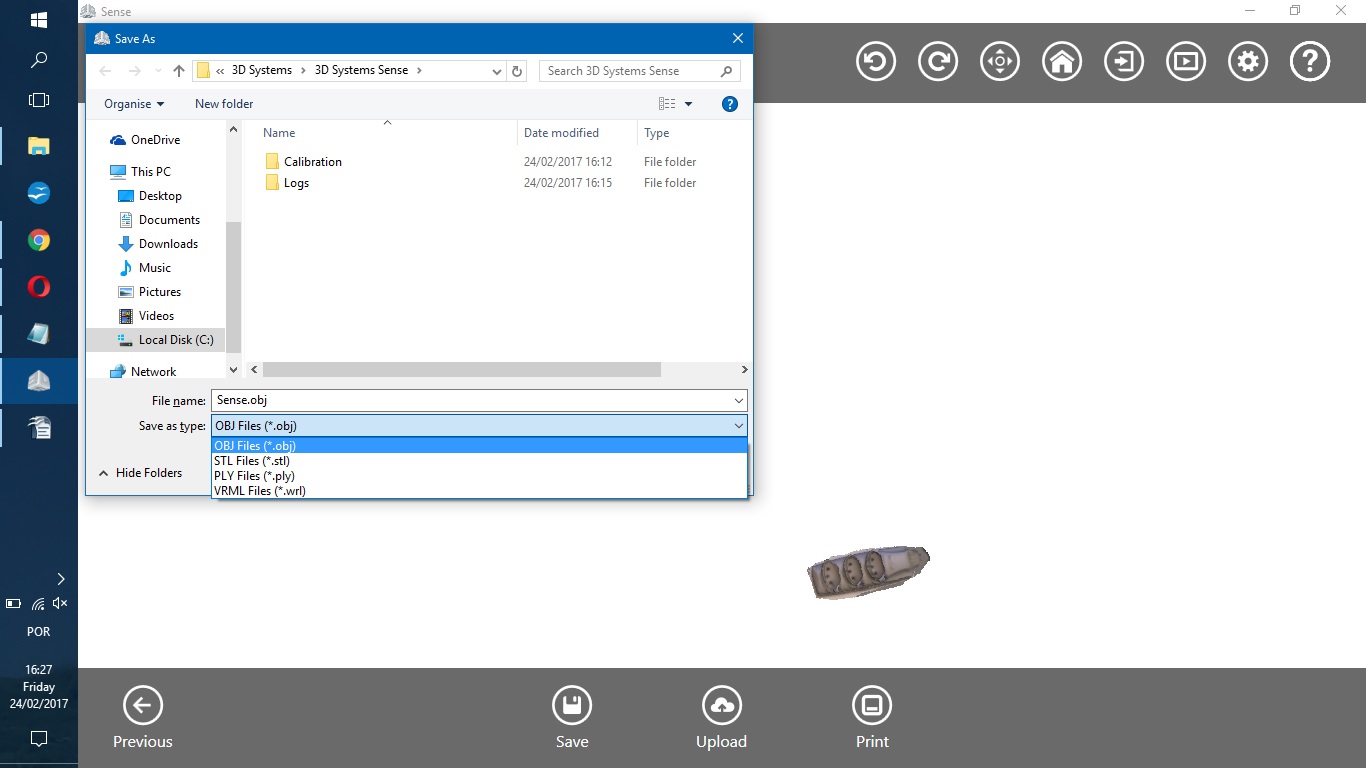This screenshot has width=1366, height=768.
Task: Click Hide Folders expander
Action: (x=140, y=473)
